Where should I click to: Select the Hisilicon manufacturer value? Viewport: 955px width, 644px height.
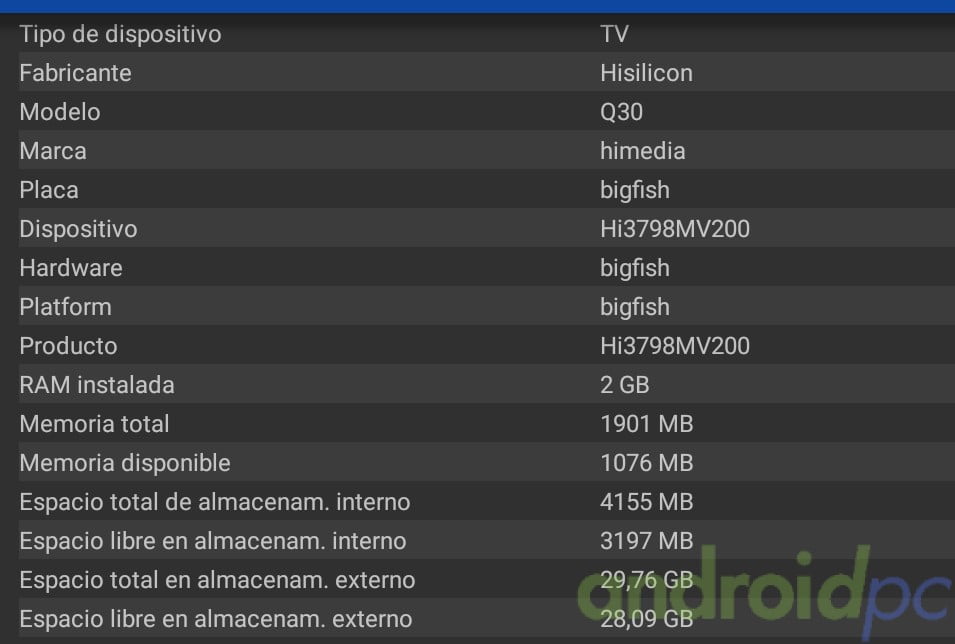[x=646, y=73]
